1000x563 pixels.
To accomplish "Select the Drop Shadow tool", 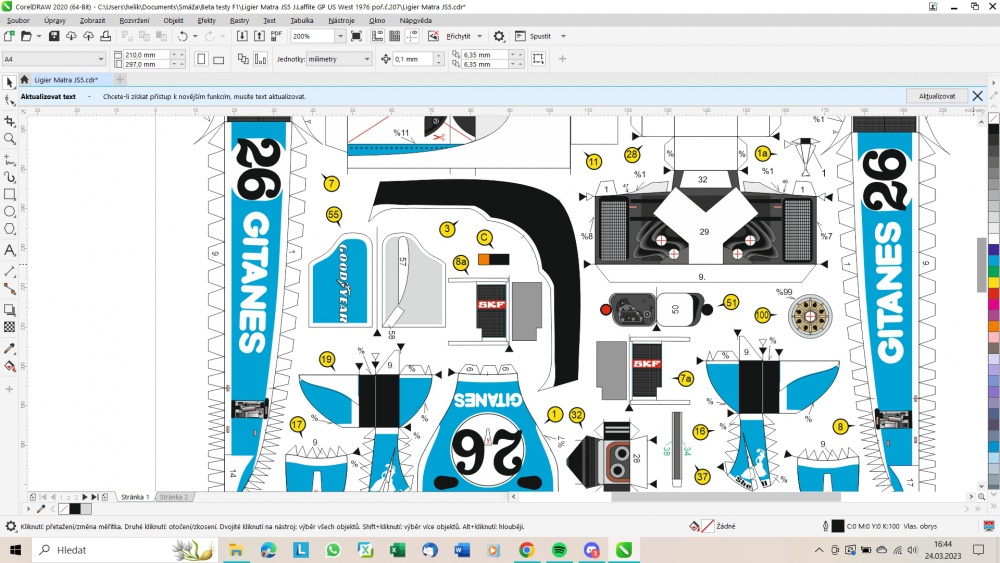I will point(10,310).
